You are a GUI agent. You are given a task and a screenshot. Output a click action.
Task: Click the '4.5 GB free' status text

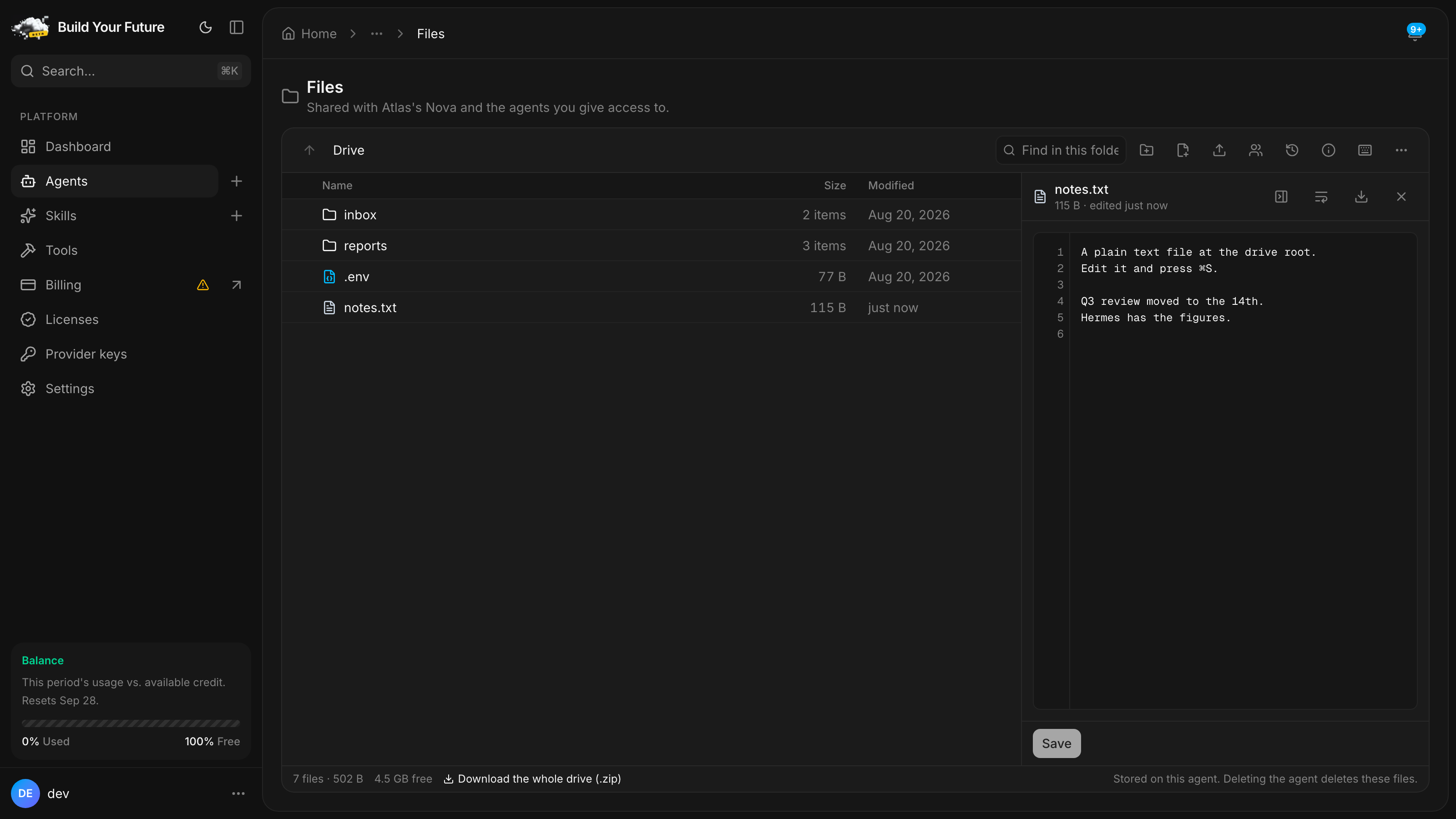403,779
